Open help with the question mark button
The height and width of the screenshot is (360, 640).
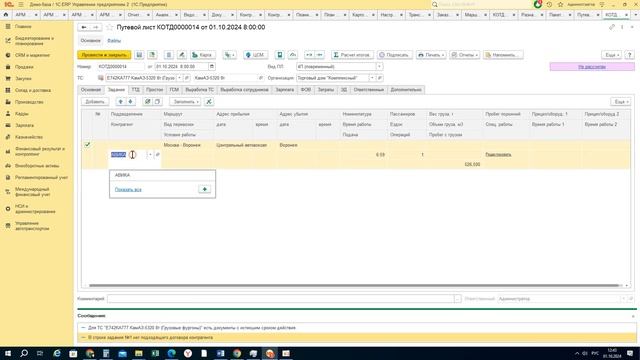[629, 55]
